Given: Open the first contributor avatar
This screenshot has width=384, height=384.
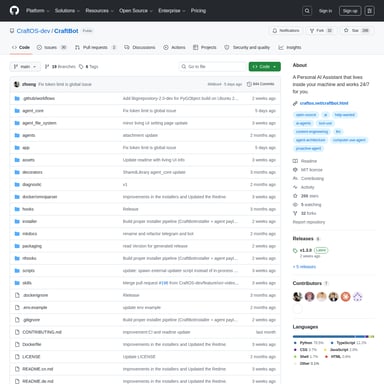Looking at the screenshot, I should point(297,296).
